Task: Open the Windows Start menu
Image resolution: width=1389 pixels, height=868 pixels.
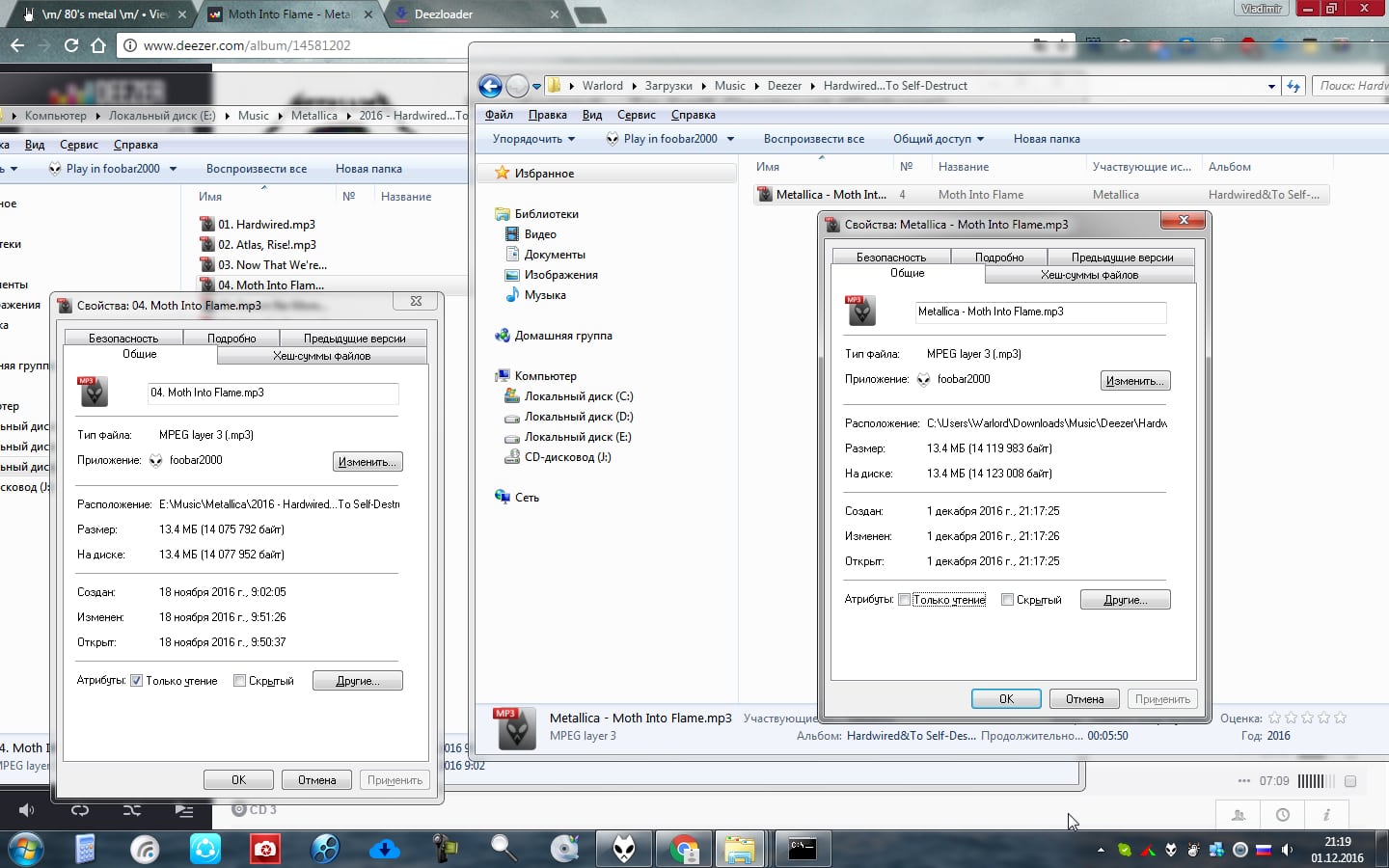Action: pyautogui.click(x=26, y=849)
